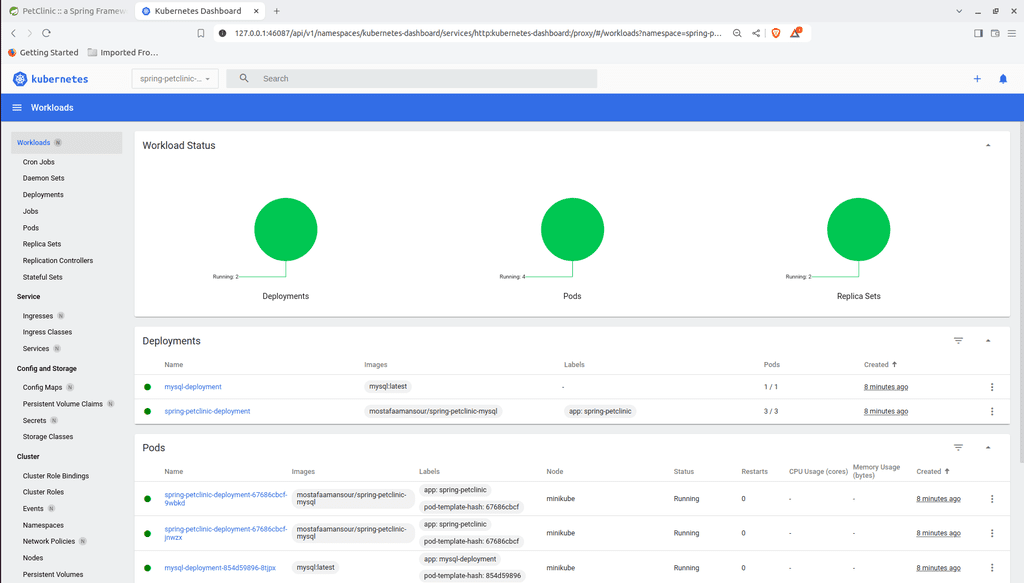Open the Brave wallet icon
The width and height of the screenshot is (1024, 583).
[995, 33]
